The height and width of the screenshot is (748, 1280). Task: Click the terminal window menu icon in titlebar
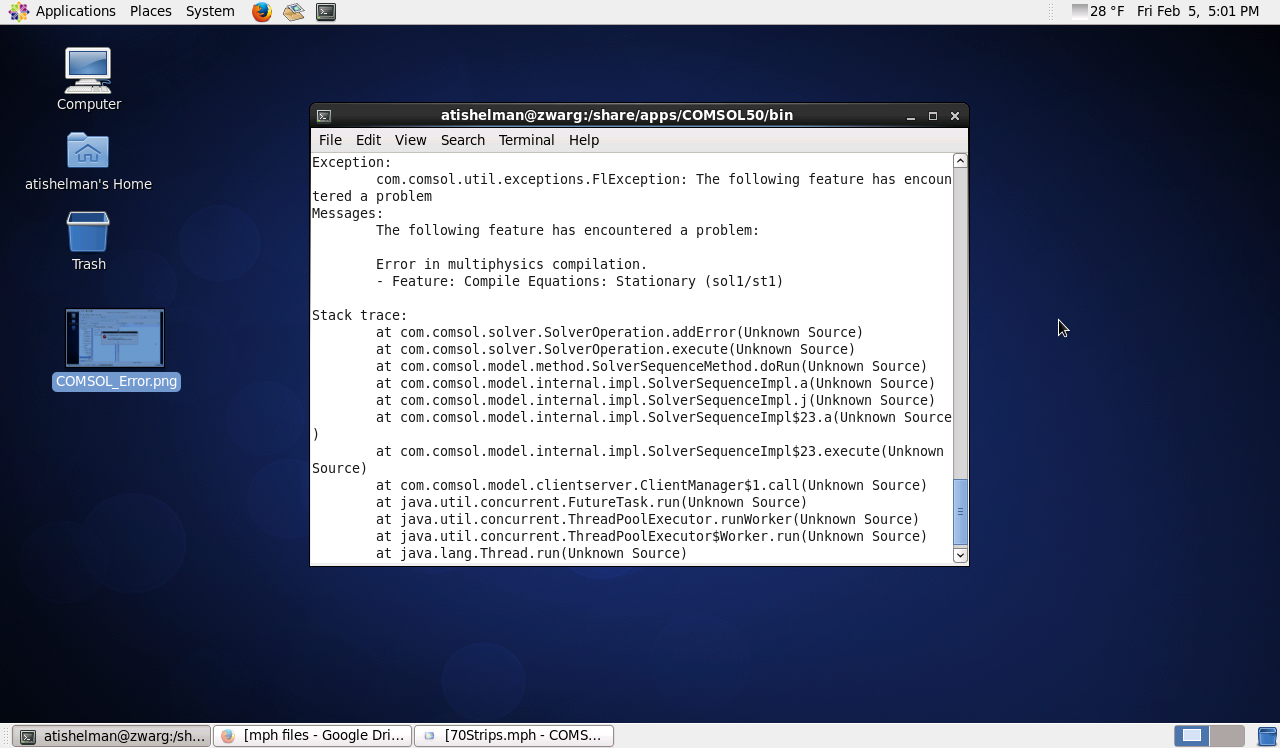[x=323, y=116]
